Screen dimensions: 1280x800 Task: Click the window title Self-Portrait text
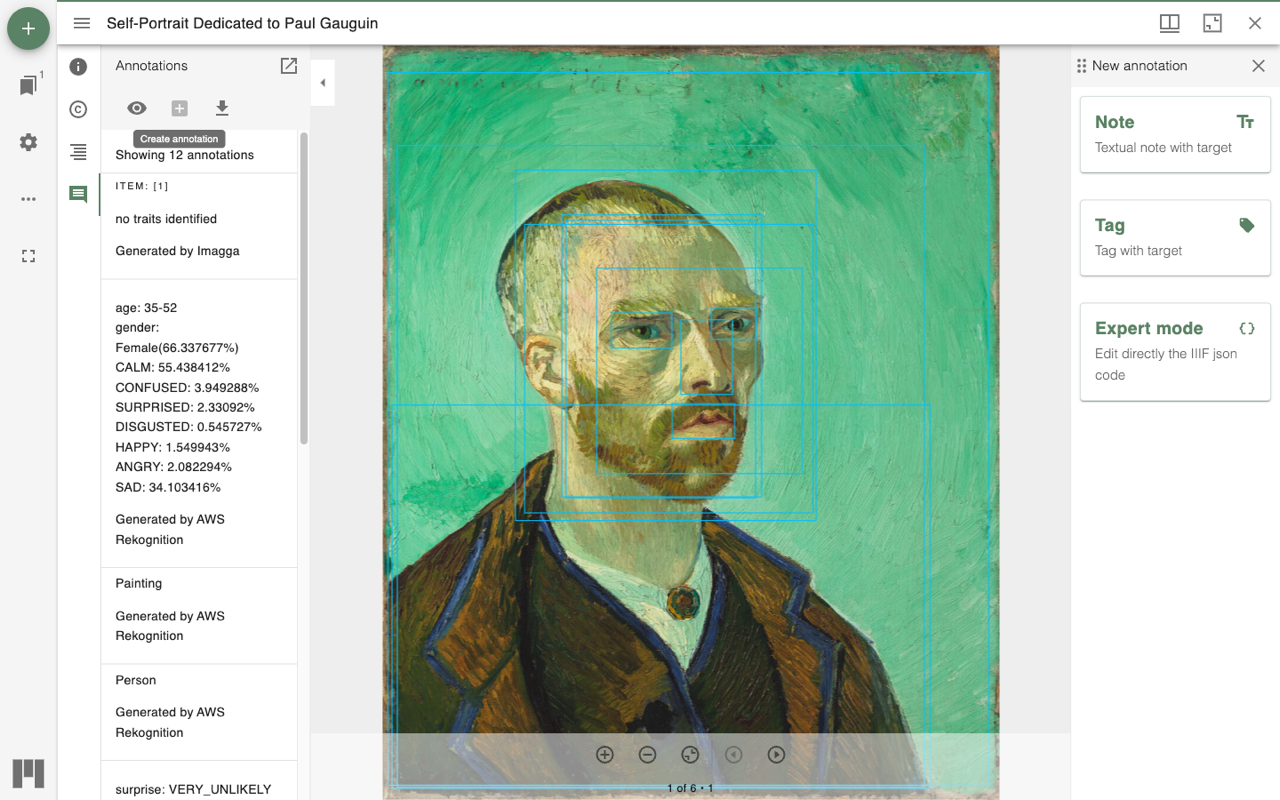click(x=242, y=23)
